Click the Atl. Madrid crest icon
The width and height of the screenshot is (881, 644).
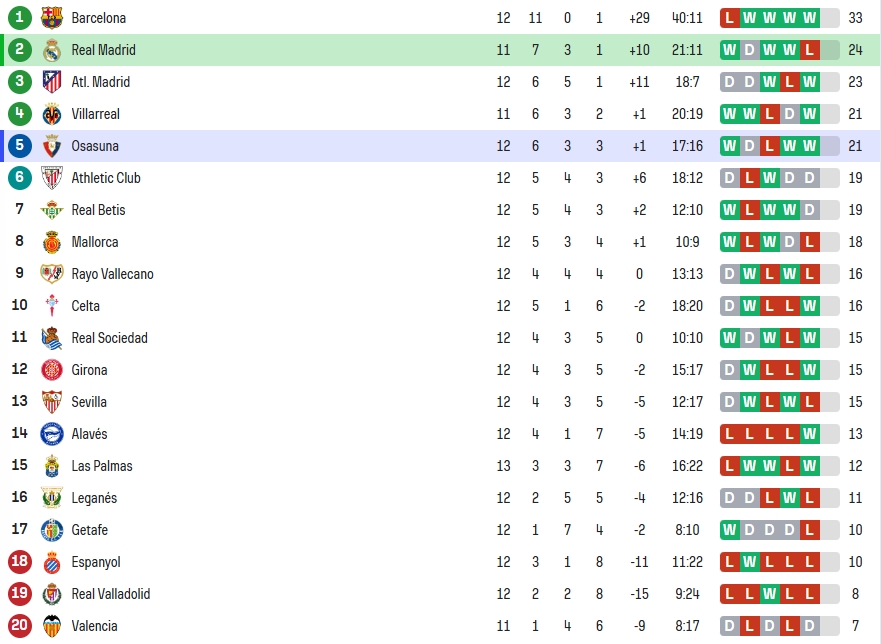pyautogui.click(x=52, y=82)
